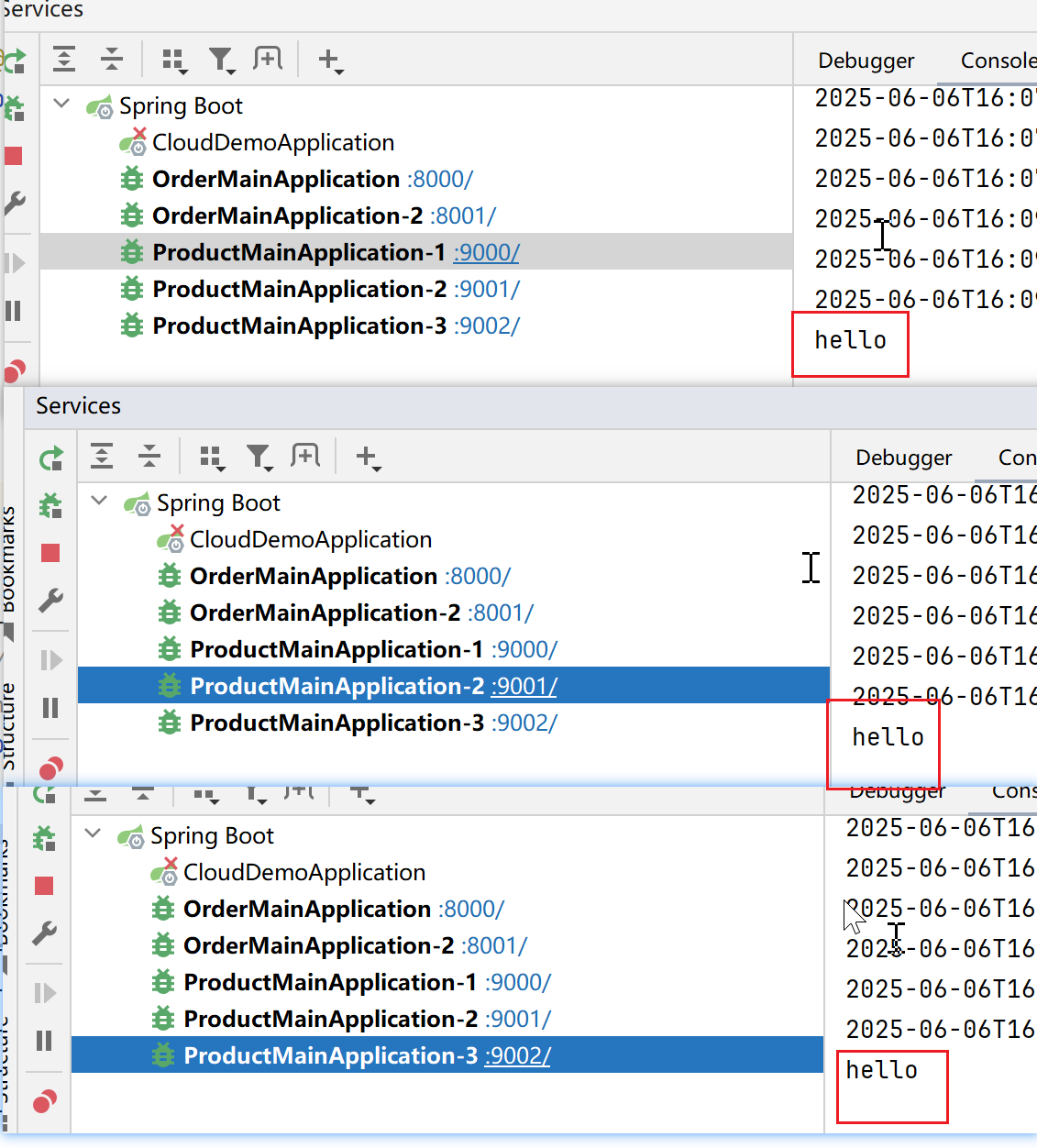This screenshot has width=1037, height=1148.
Task: Select CloudDemoApplication in the bottom panel tree
Action: 304,872
